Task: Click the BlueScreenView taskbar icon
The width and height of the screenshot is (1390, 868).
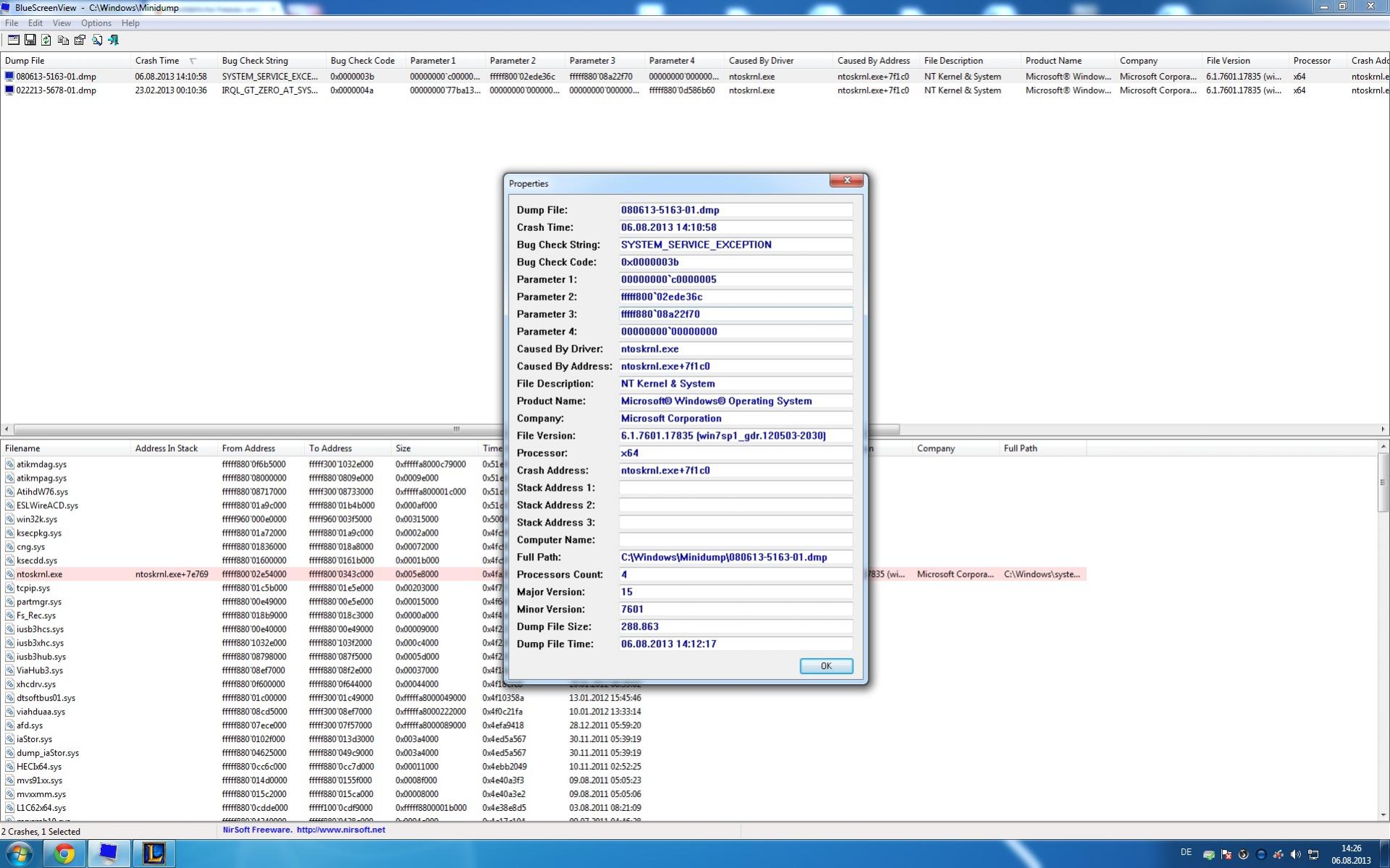Action: click(x=109, y=854)
